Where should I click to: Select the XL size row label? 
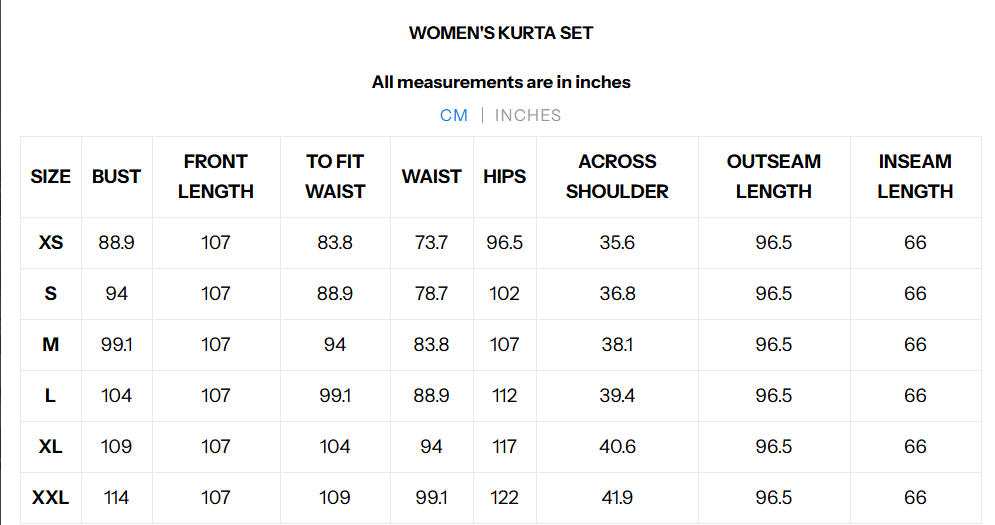[51, 447]
